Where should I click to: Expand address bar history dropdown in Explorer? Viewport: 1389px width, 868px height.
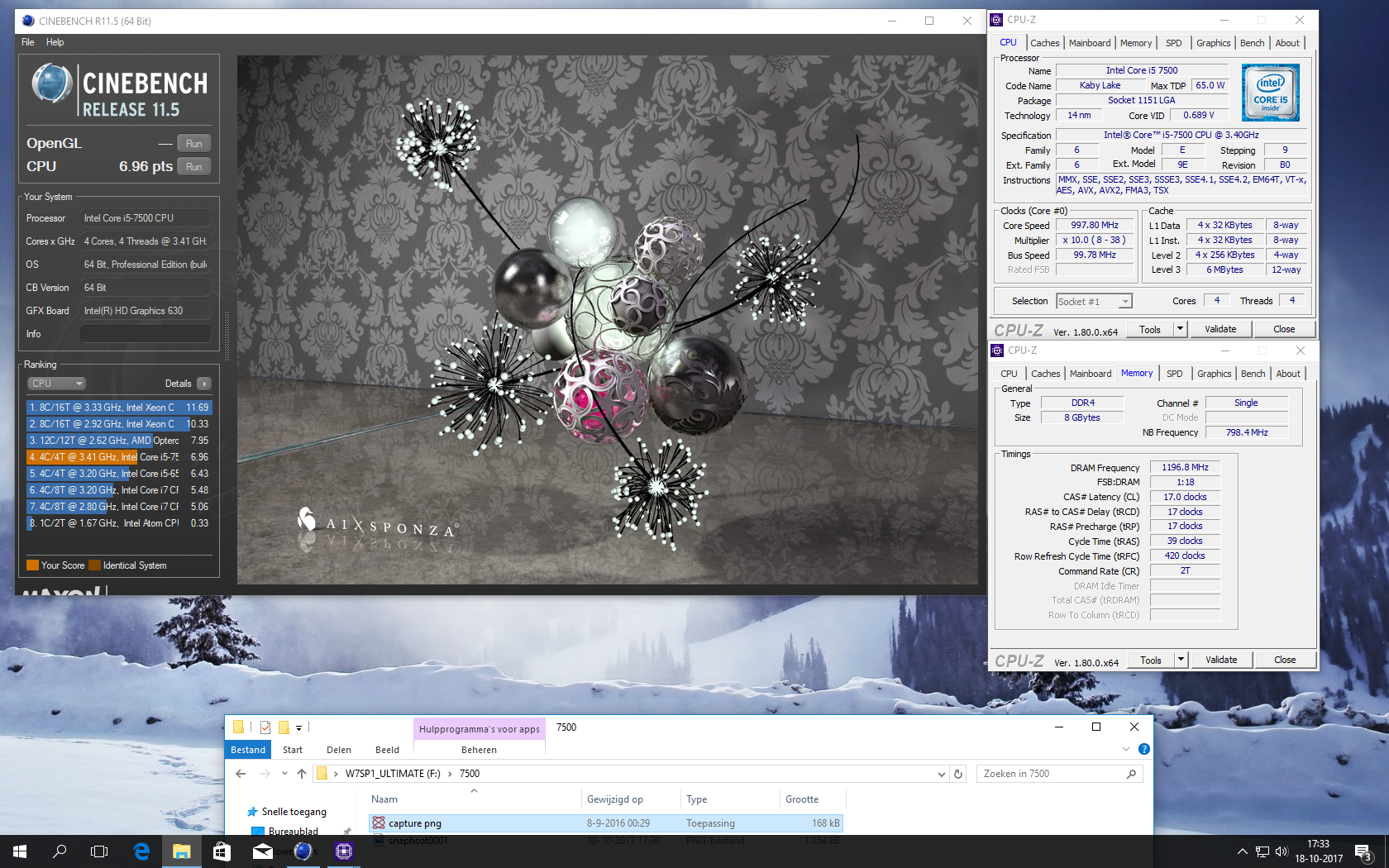[x=941, y=774]
